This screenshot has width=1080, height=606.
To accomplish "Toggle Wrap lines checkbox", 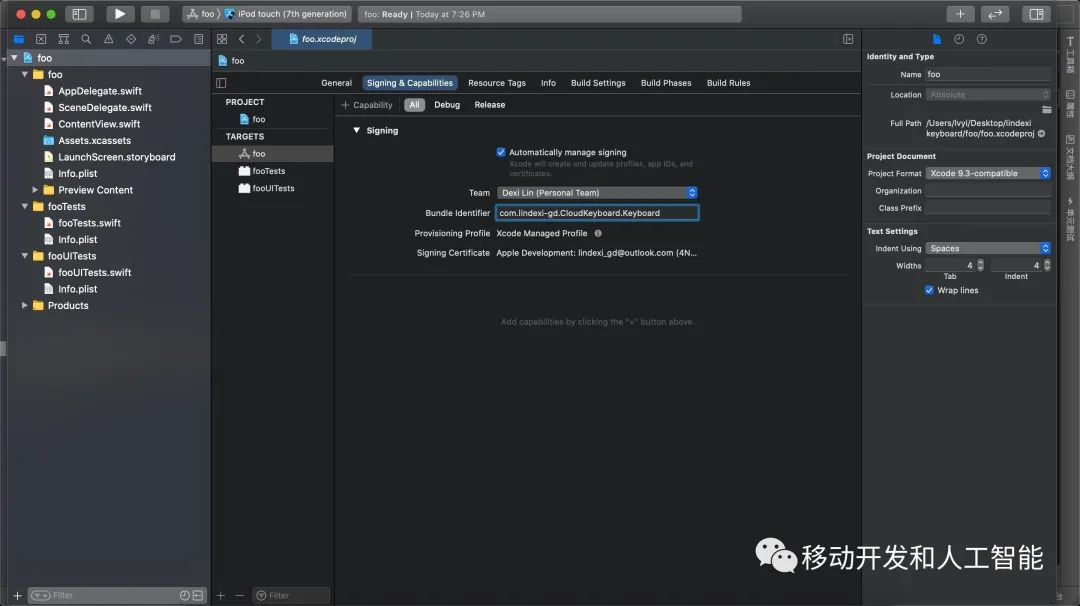I will (x=929, y=290).
